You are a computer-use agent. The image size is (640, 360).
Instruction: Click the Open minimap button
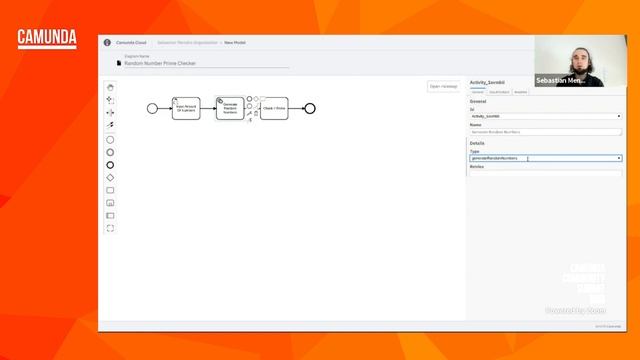tap(444, 87)
